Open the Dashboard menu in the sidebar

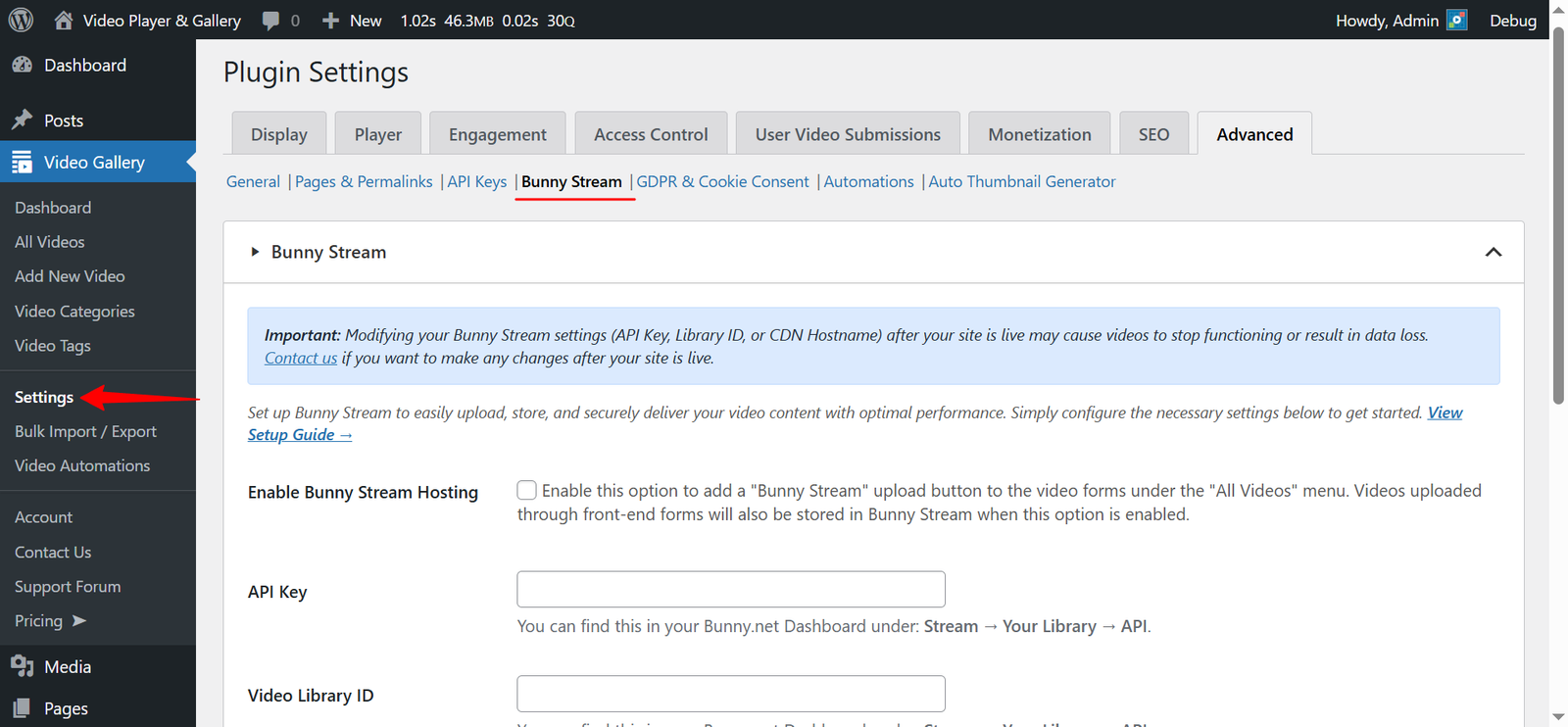tap(98, 65)
